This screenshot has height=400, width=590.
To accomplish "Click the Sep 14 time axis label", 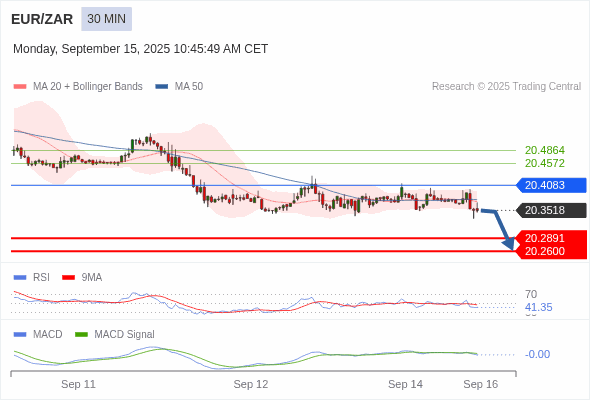I will coord(405,384).
